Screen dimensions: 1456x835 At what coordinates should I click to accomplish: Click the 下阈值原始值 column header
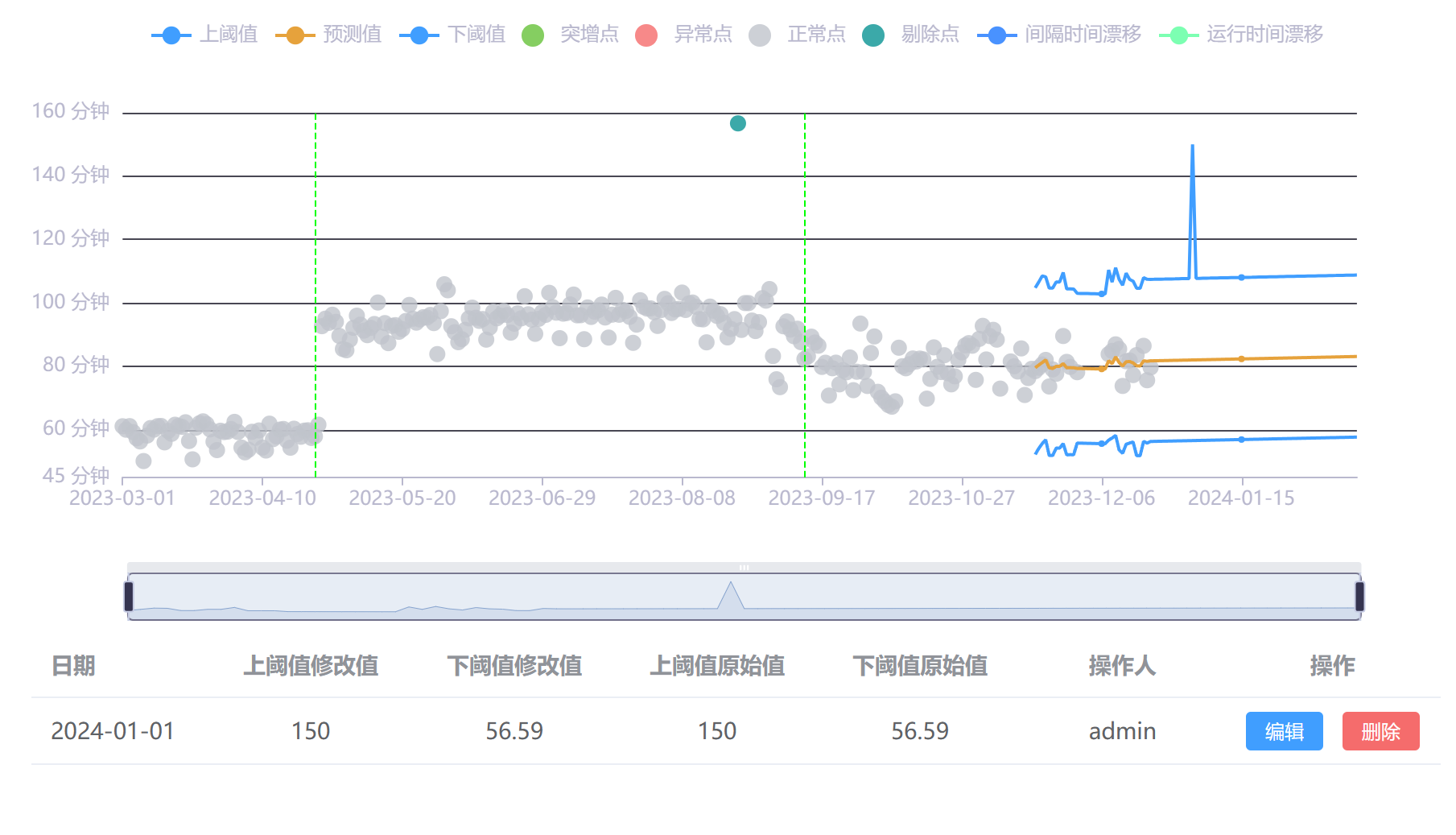tap(920, 666)
